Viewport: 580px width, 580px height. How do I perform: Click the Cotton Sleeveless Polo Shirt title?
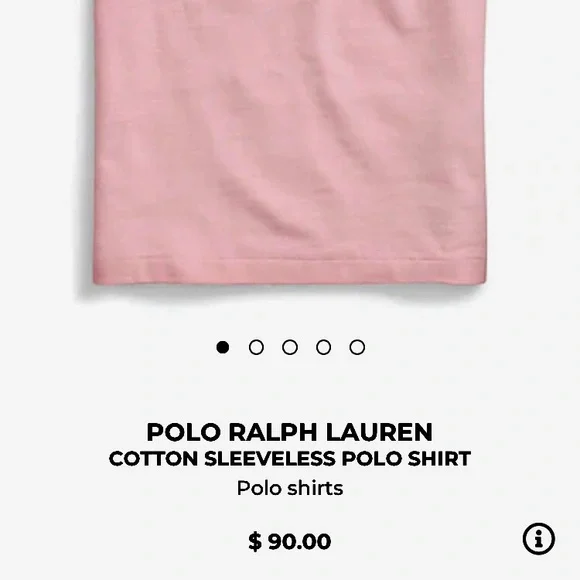pyautogui.click(x=290, y=459)
